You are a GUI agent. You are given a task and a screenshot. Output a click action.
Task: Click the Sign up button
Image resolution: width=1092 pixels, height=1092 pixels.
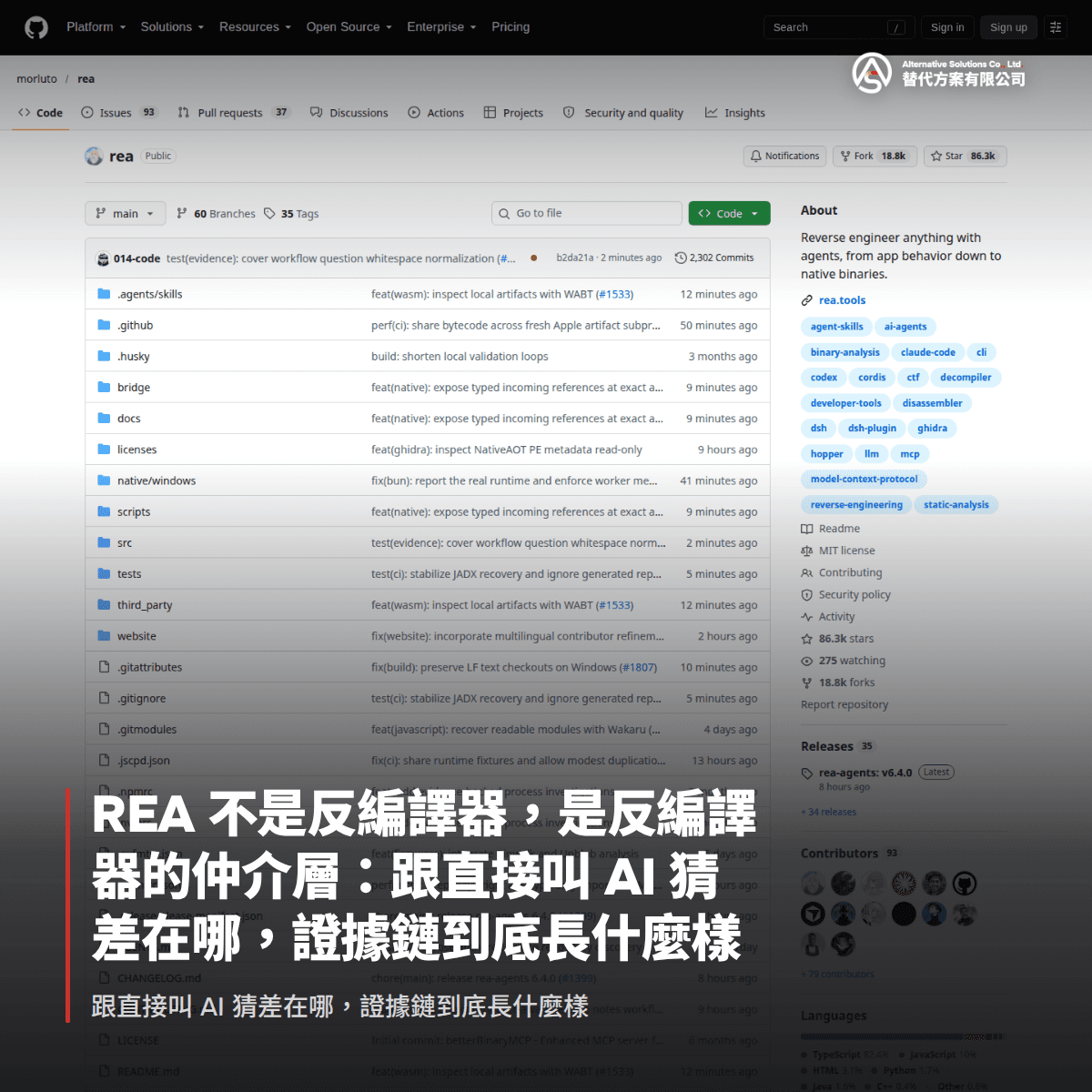click(x=1008, y=27)
